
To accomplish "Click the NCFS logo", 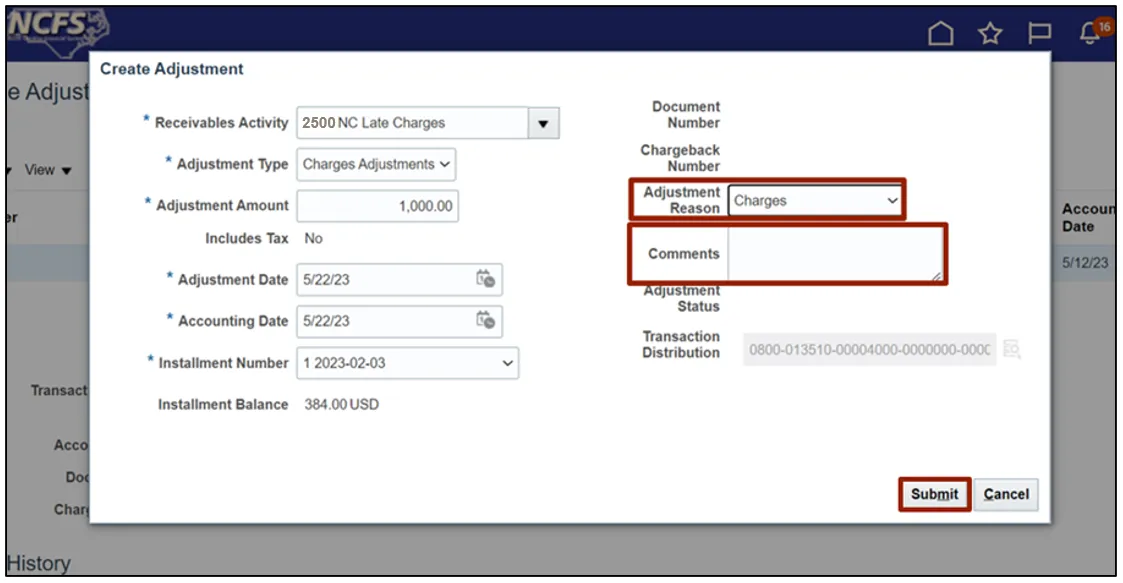I will coord(57,32).
